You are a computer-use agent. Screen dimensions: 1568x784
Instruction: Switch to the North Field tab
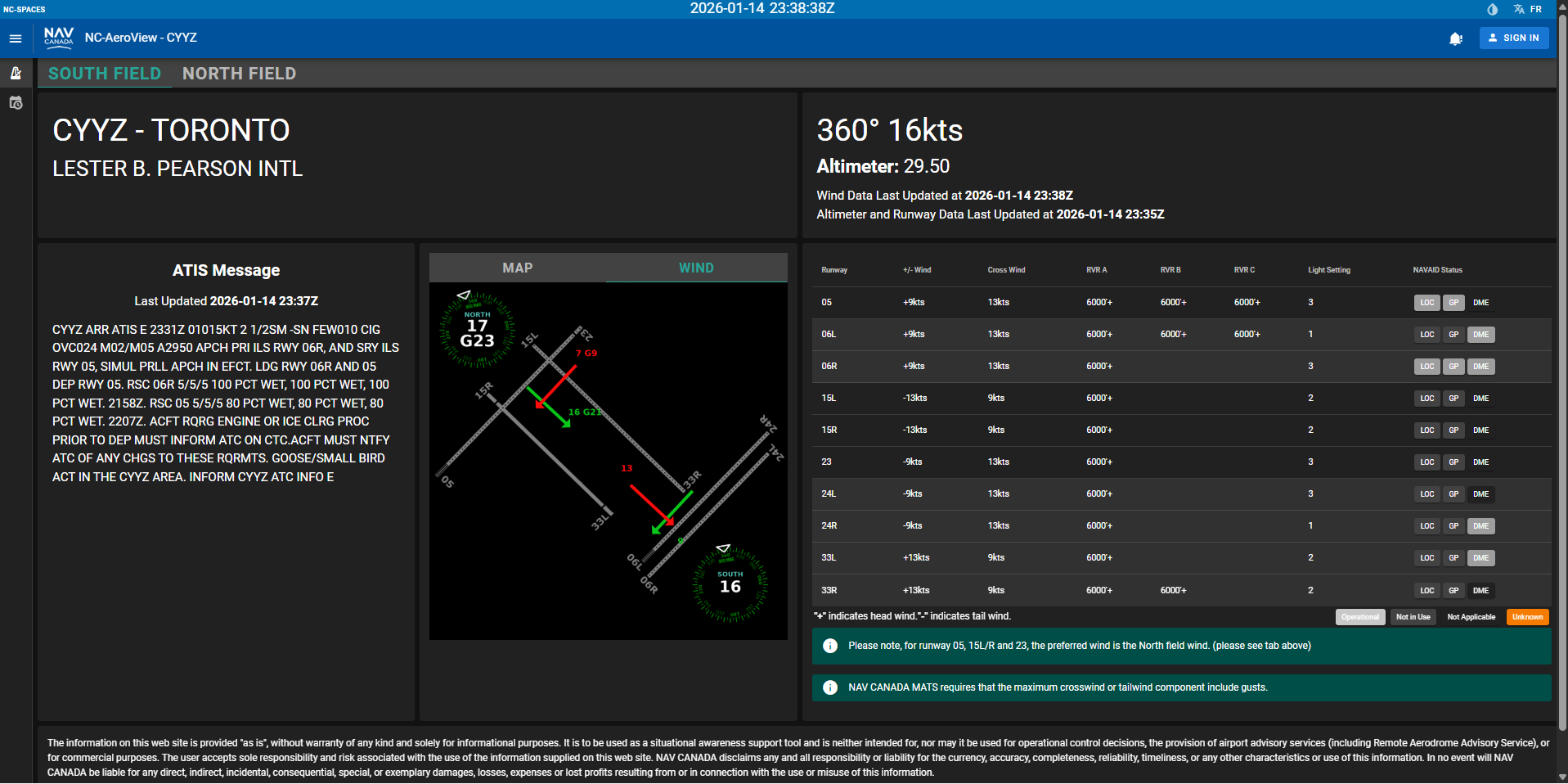click(239, 74)
